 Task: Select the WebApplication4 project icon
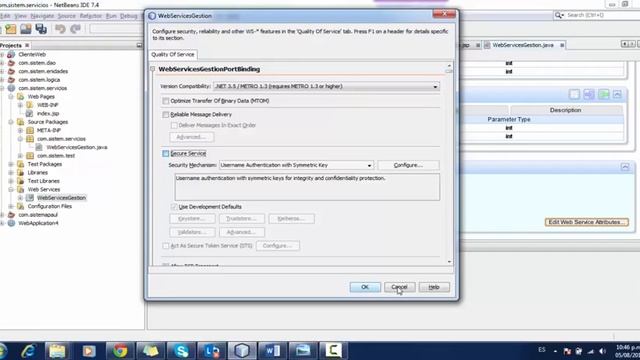[x=11, y=223]
